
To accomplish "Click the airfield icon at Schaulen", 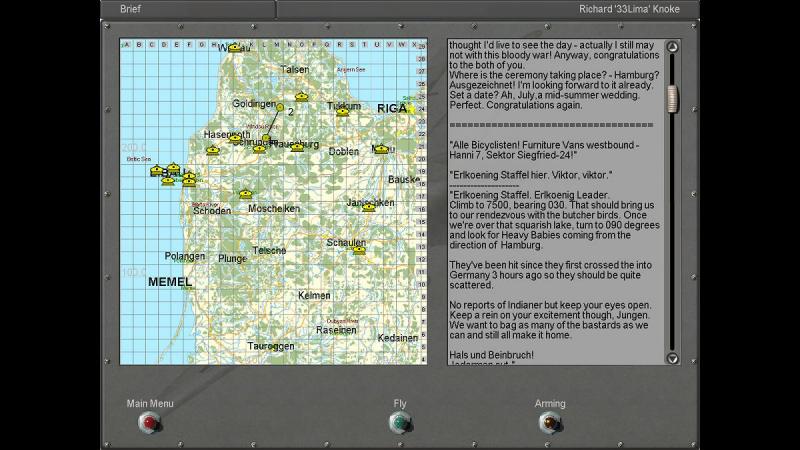I will click(x=359, y=250).
